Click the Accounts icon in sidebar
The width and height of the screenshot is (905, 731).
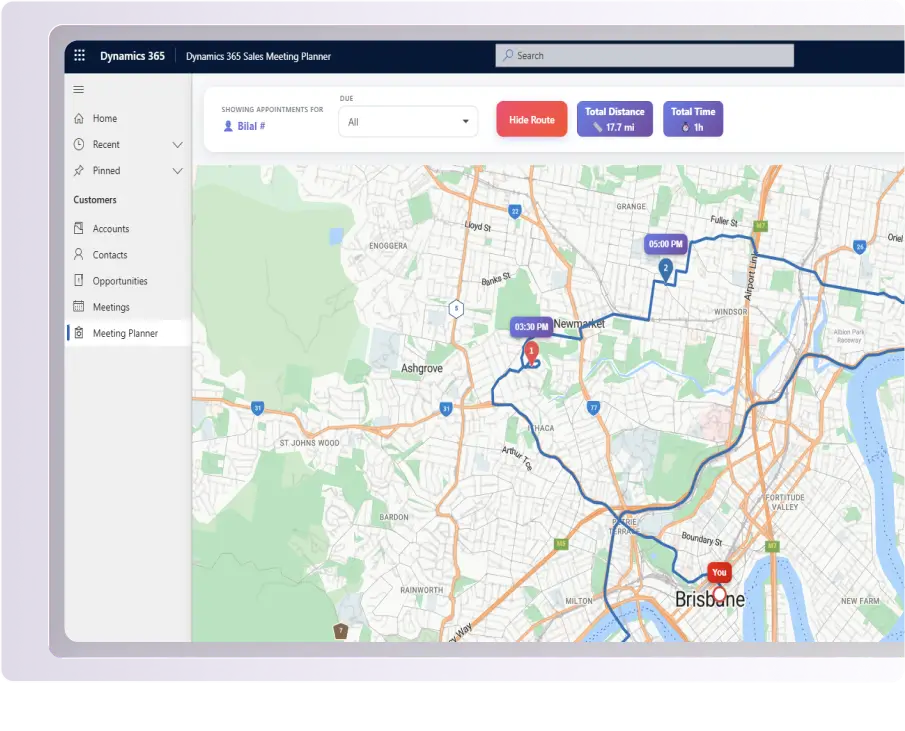click(79, 228)
